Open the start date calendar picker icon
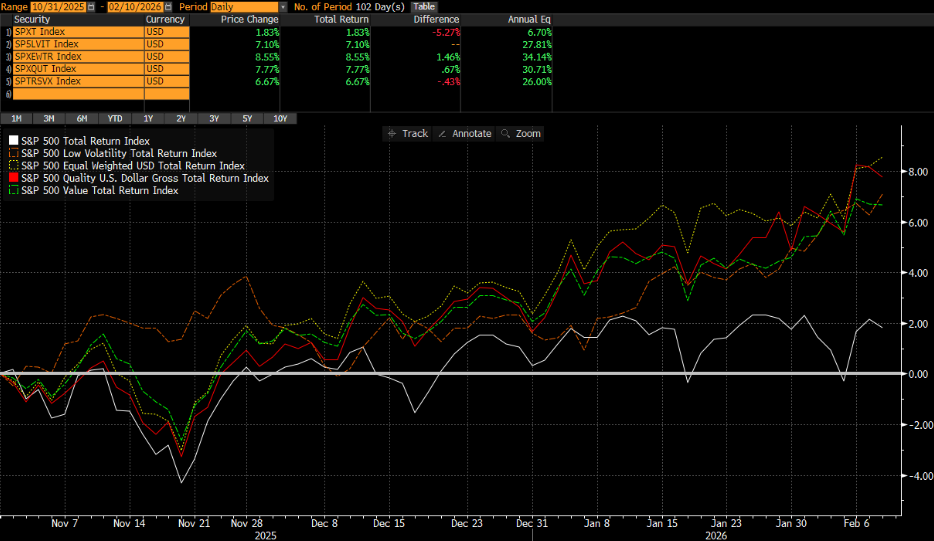 [92, 7]
